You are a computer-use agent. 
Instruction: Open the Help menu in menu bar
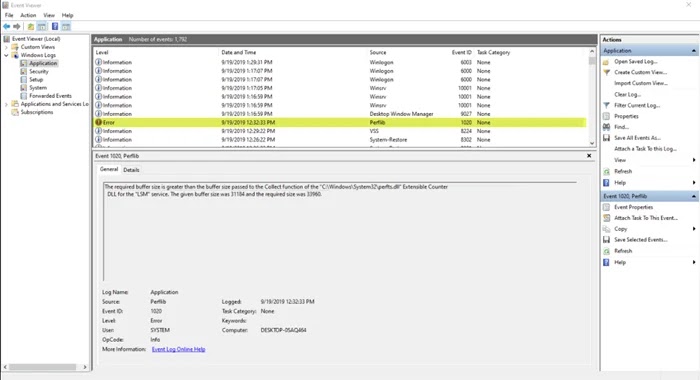pyautogui.click(x=67, y=15)
